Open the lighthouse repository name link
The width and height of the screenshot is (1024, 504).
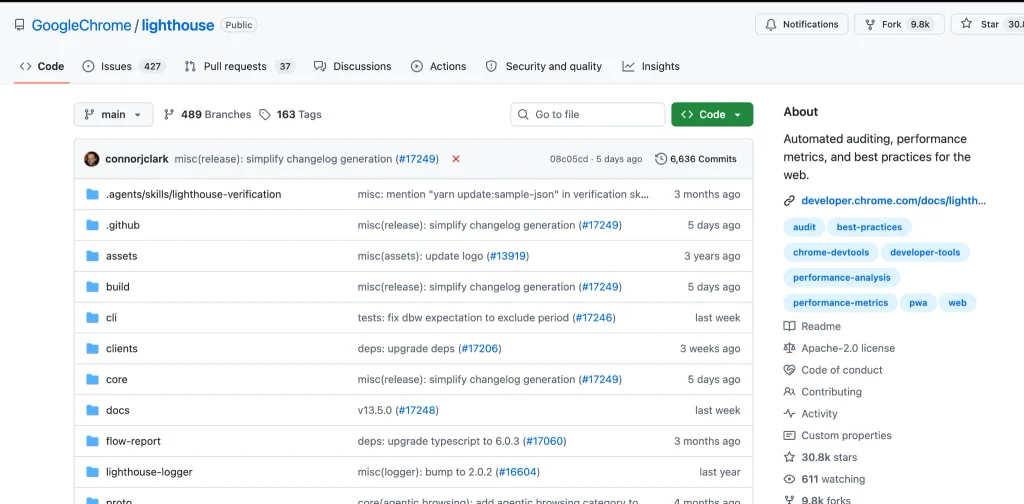pos(178,25)
